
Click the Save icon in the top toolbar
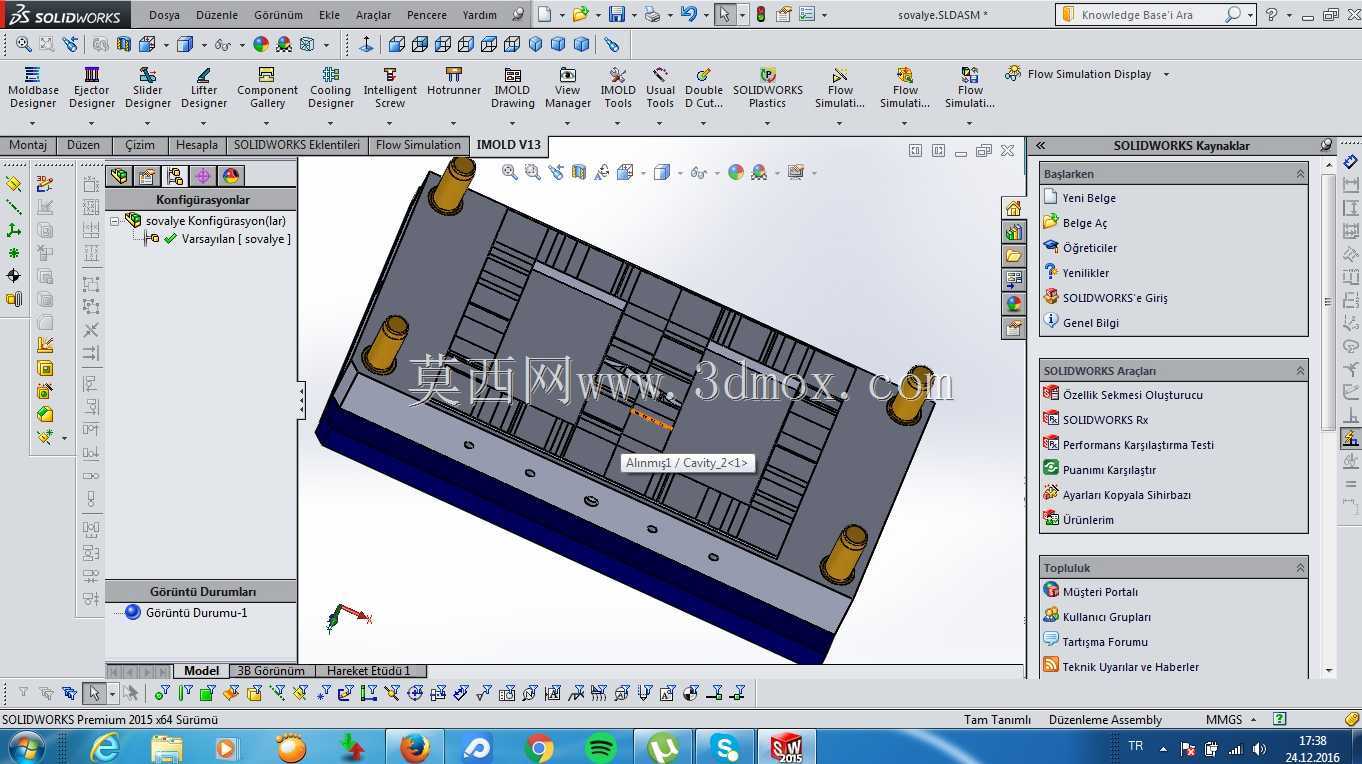pyautogui.click(x=617, y=15)
